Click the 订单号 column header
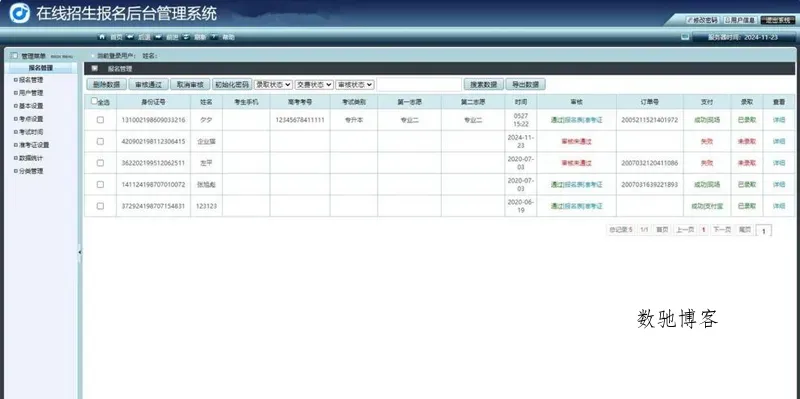This screenshot has width=800, height=399. [x=649, y=102]
